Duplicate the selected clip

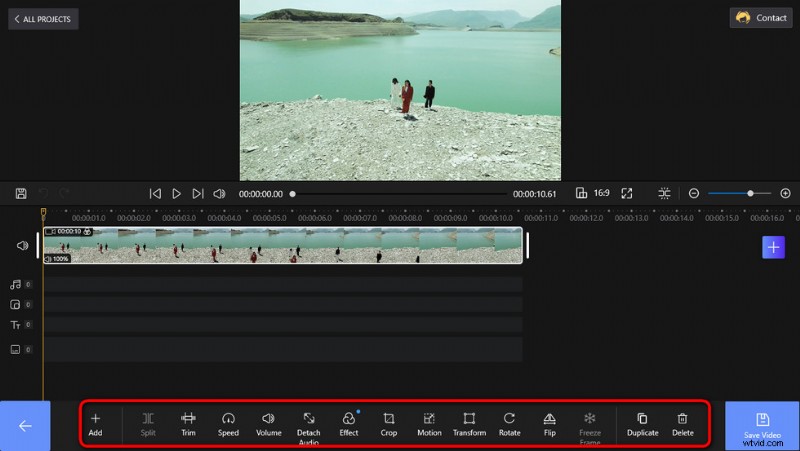pos(642,424)
